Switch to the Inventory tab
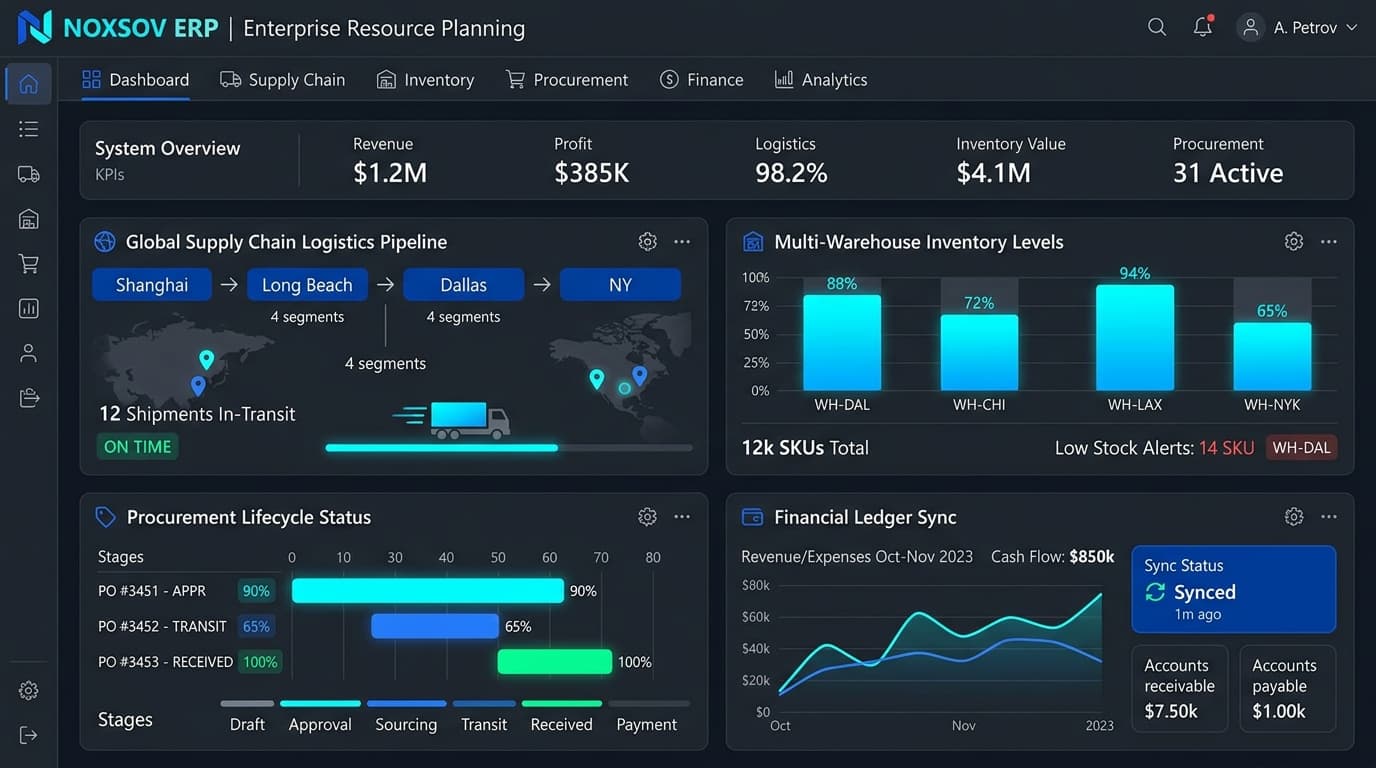Viewport: 1376px width, 768px height. (x=425, y=80)
